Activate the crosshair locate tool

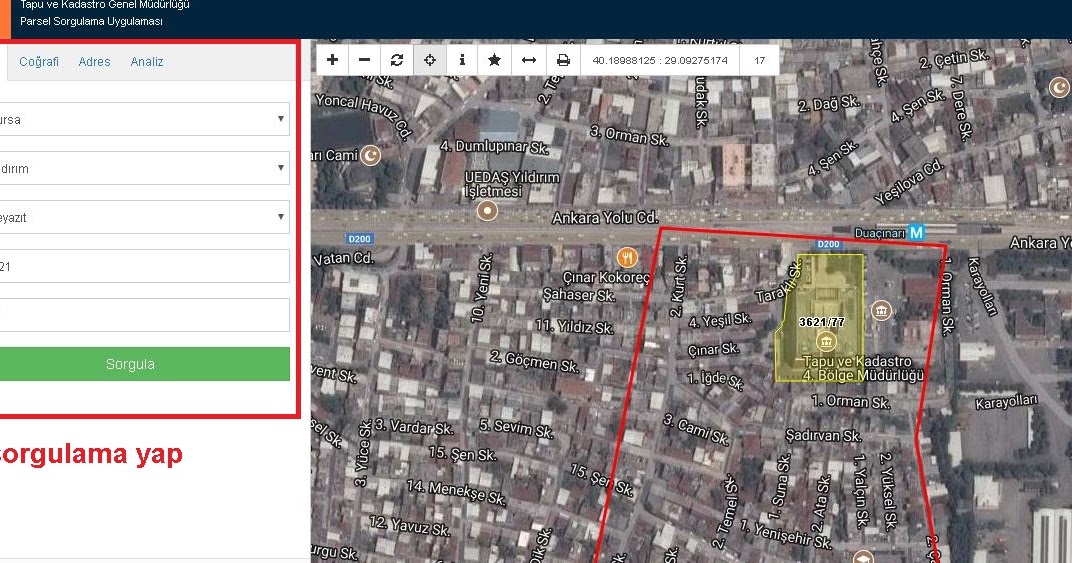click(429, 60)
